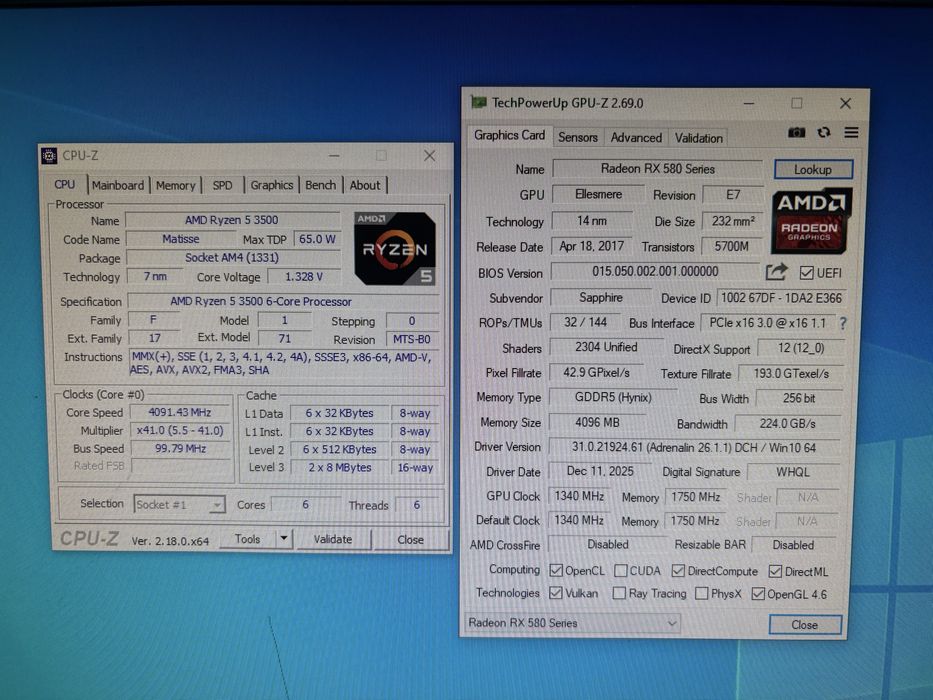Switch to the Mainboard tab in CPU-Z

coord(118,185)
